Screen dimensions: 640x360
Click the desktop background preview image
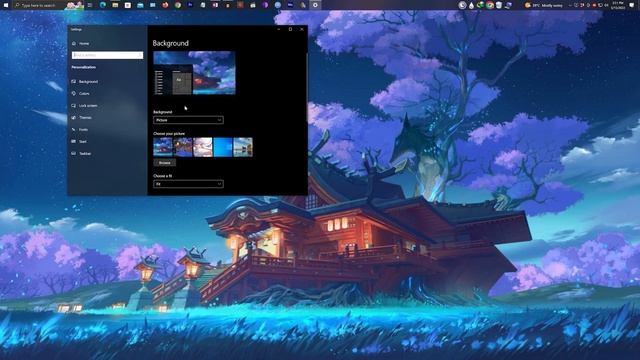(x=194, y=73)
